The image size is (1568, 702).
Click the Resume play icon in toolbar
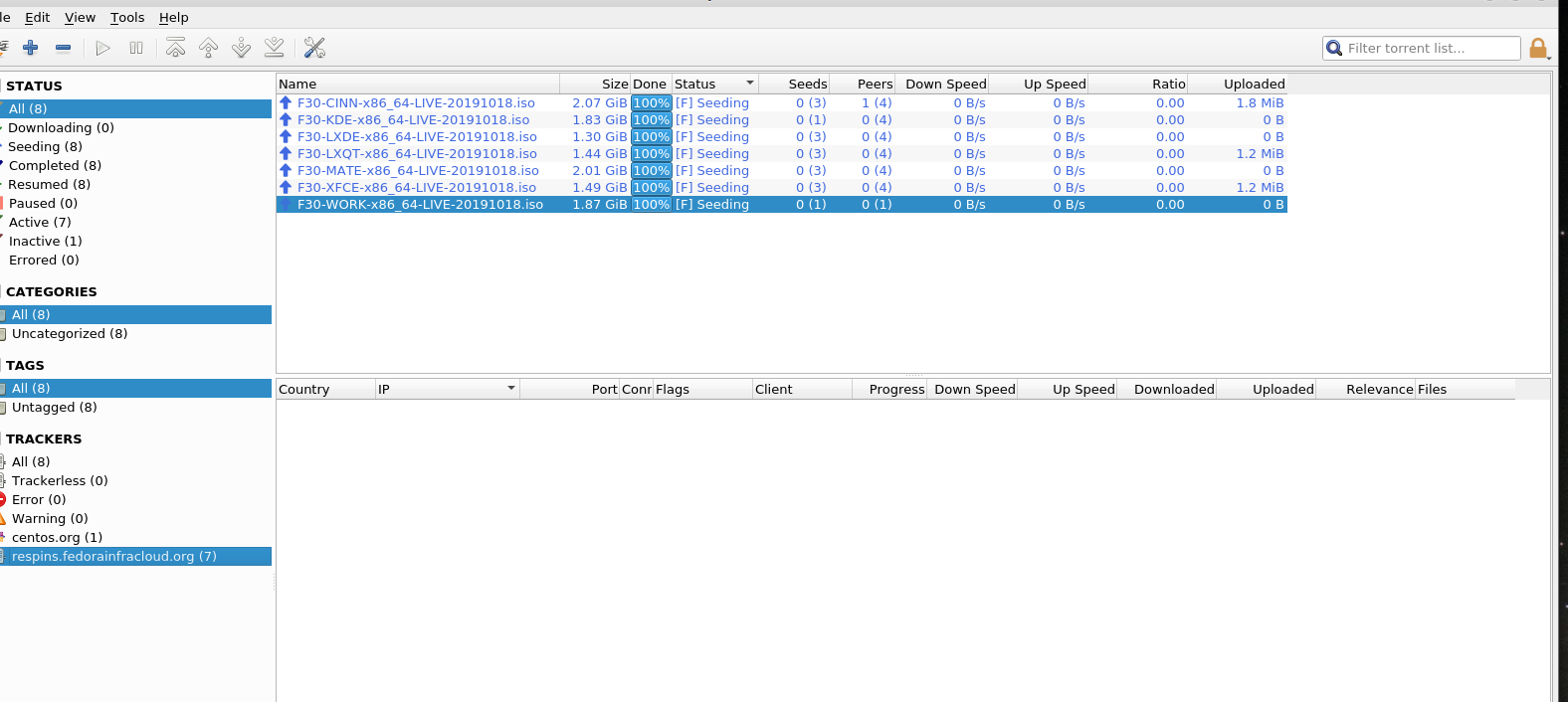click(102, 48)
